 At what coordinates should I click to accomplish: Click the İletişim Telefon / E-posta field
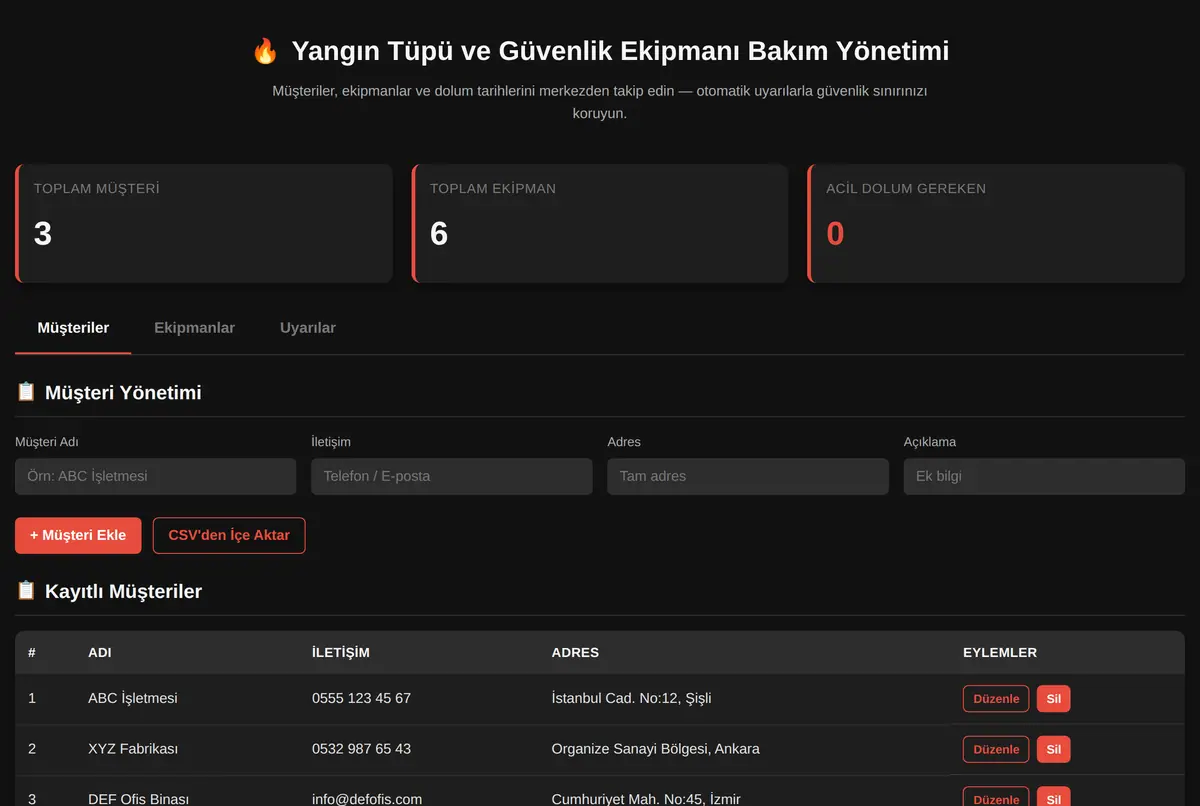click(x=452, y=476)
